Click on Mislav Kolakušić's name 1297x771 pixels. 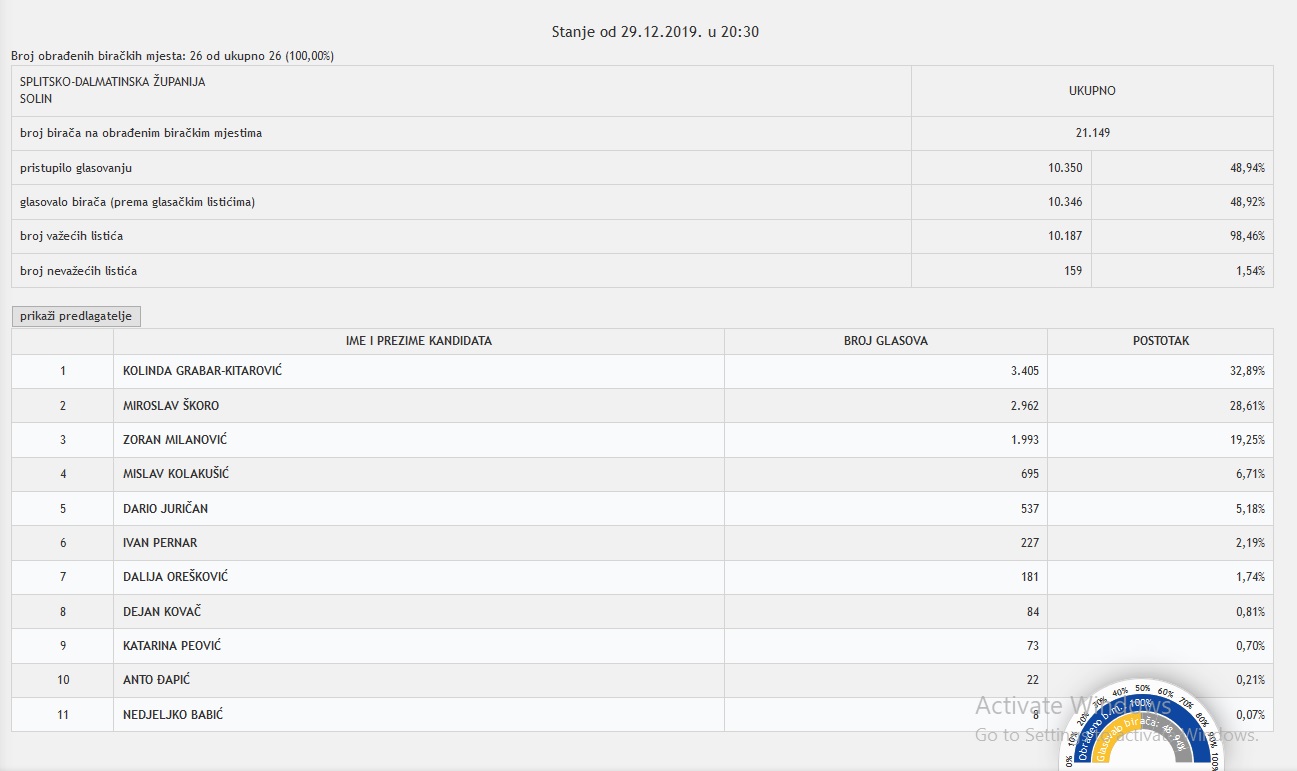[x=176, y=474]
